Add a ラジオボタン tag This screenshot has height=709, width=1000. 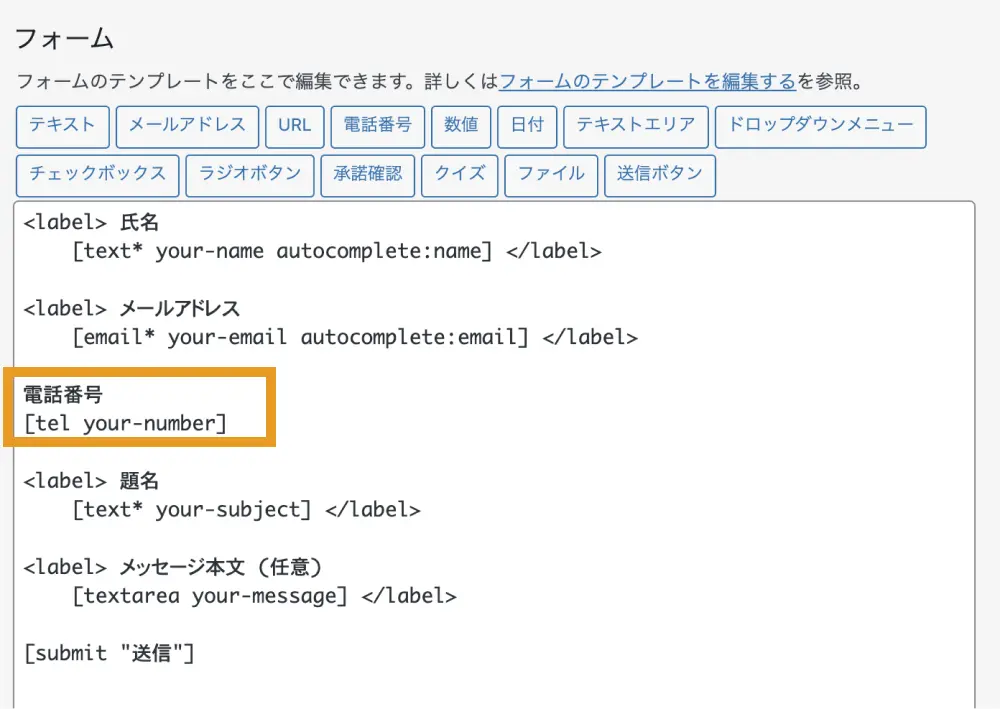[250, 174]
